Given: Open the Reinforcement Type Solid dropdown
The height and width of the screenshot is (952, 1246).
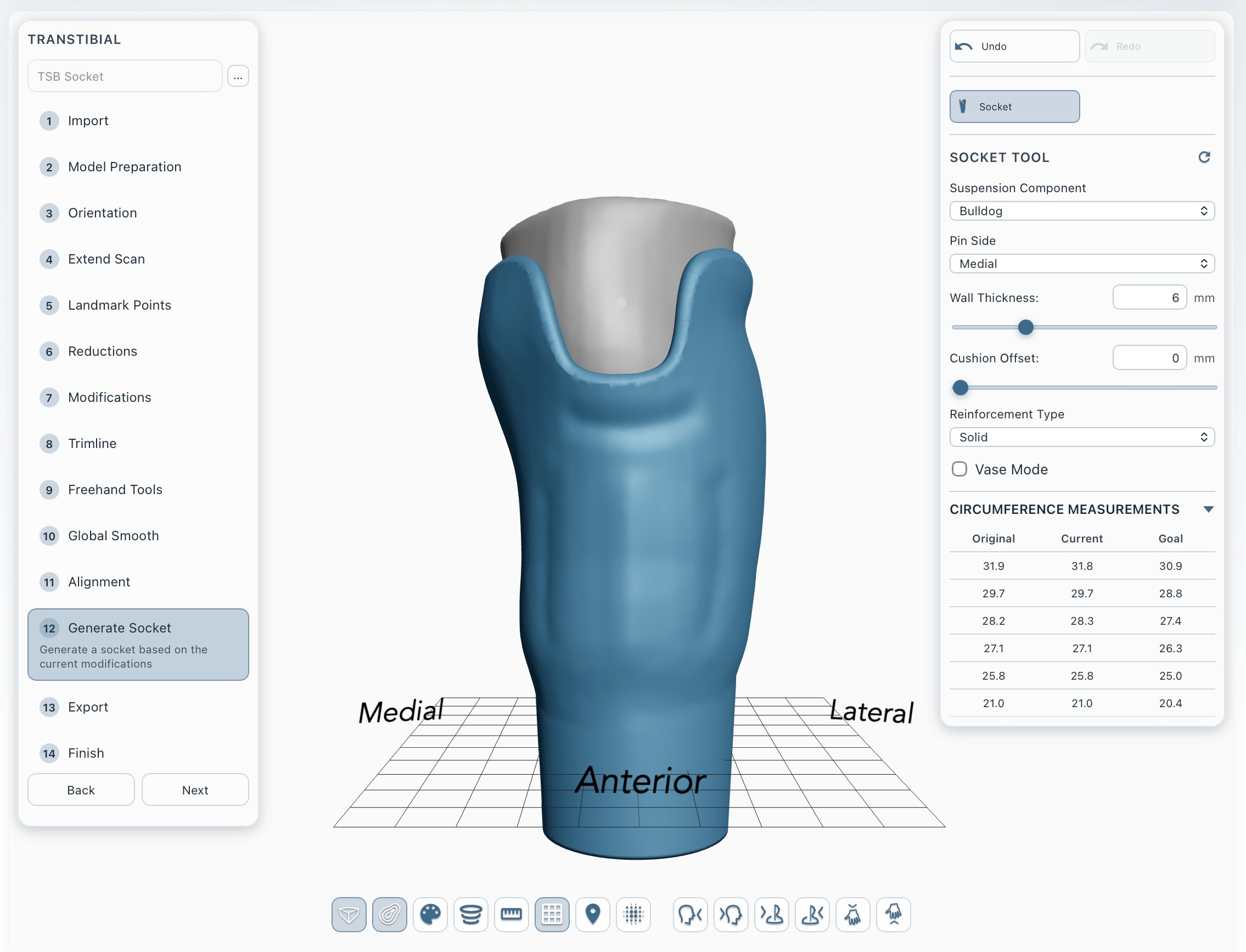Looking at the screenshot, I should [1082, 437].
